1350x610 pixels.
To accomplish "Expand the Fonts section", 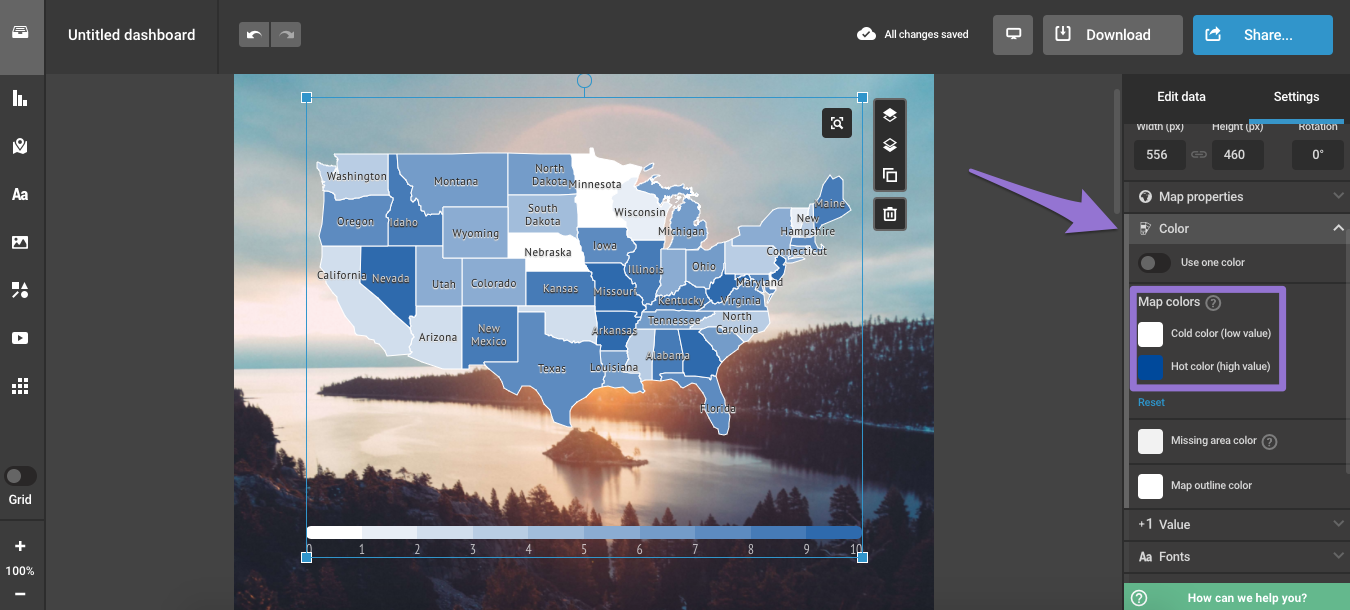I will click(1236, 557).
